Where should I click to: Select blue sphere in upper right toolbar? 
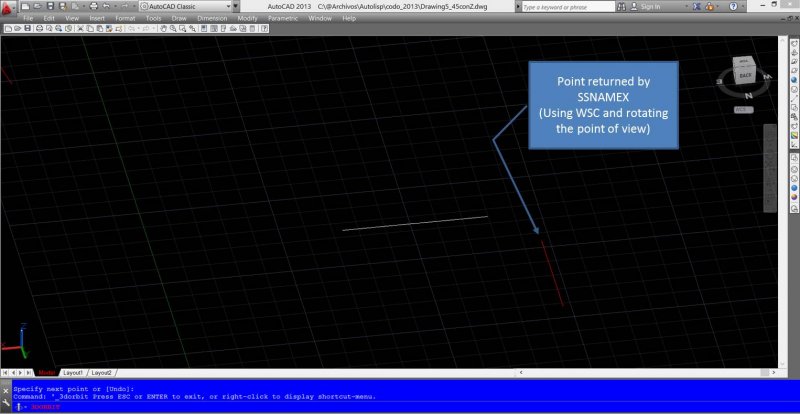794,80
